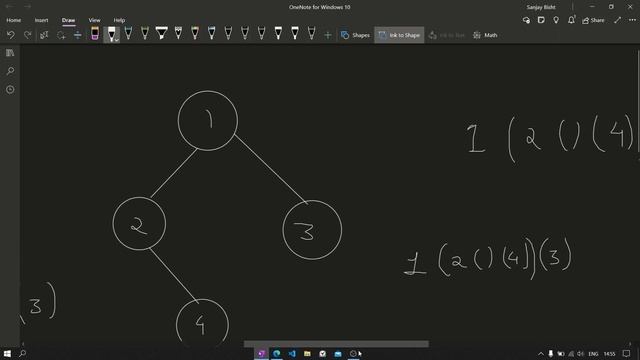
Task: Open the notifications bell
Action: (x=571, y=20)
